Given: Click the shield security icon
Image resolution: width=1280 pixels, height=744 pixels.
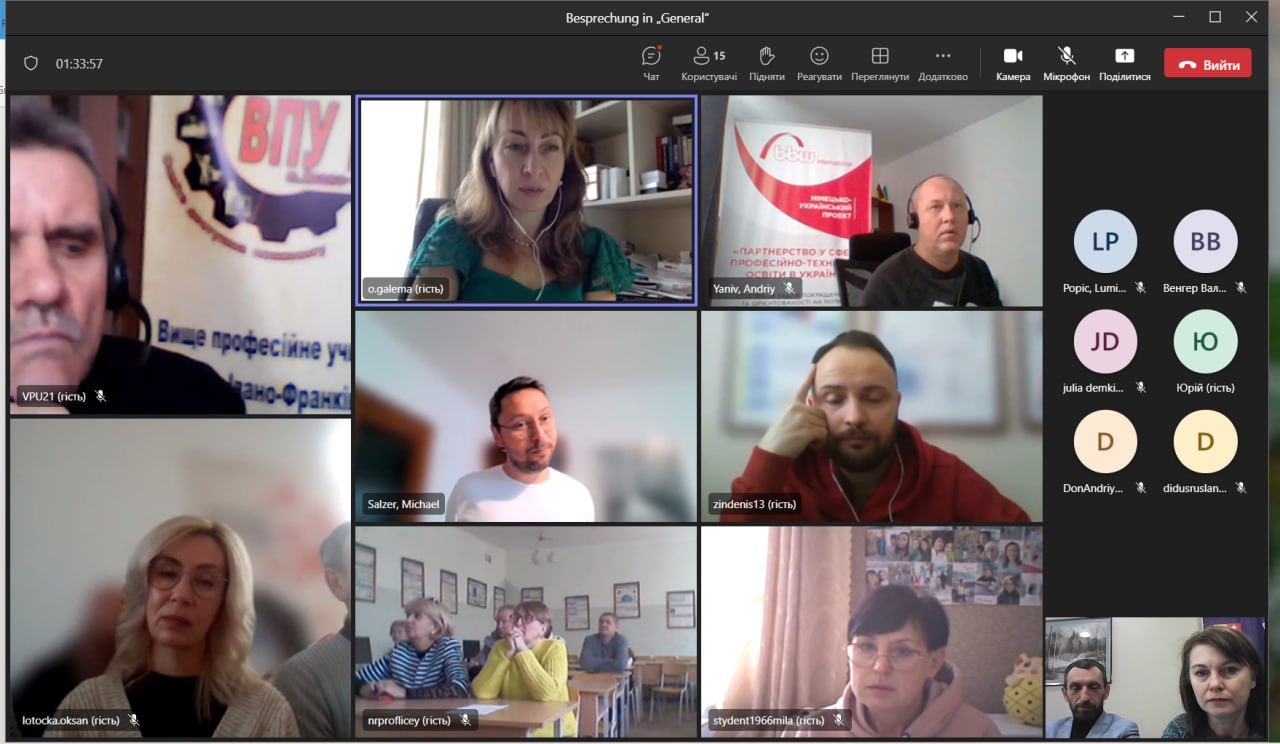Looking at the screenshot, I should point(31,63).
